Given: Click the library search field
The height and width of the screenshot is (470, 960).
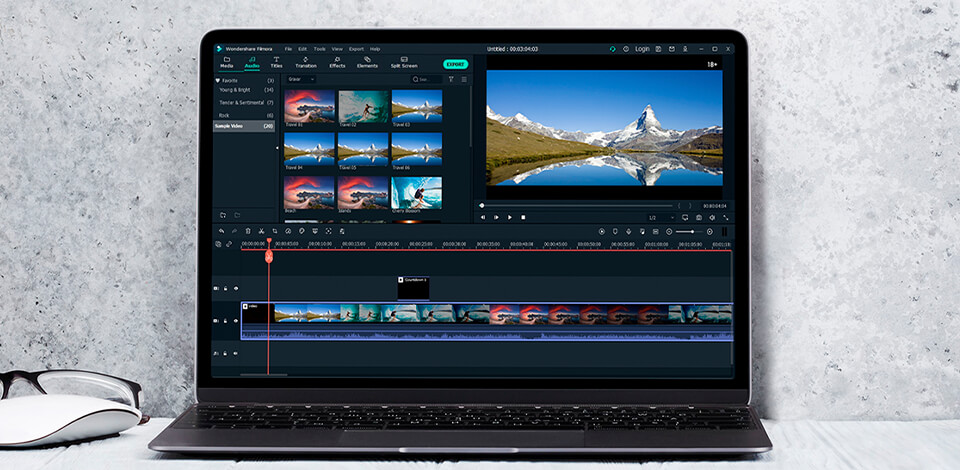Looking at the screenshot, I should (427, 80).
